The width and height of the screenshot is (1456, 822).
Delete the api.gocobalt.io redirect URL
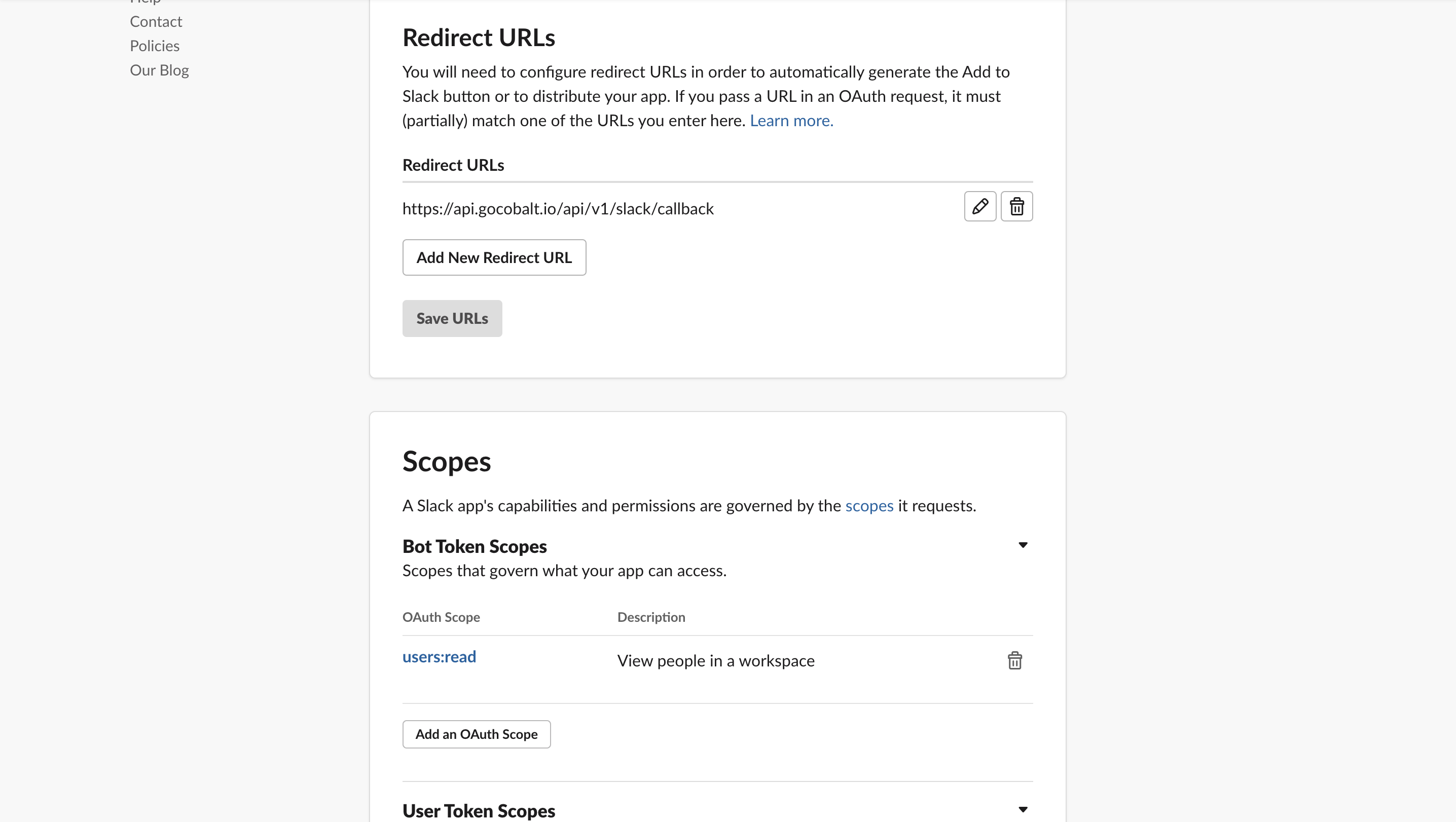click(x=1016, y=207)
